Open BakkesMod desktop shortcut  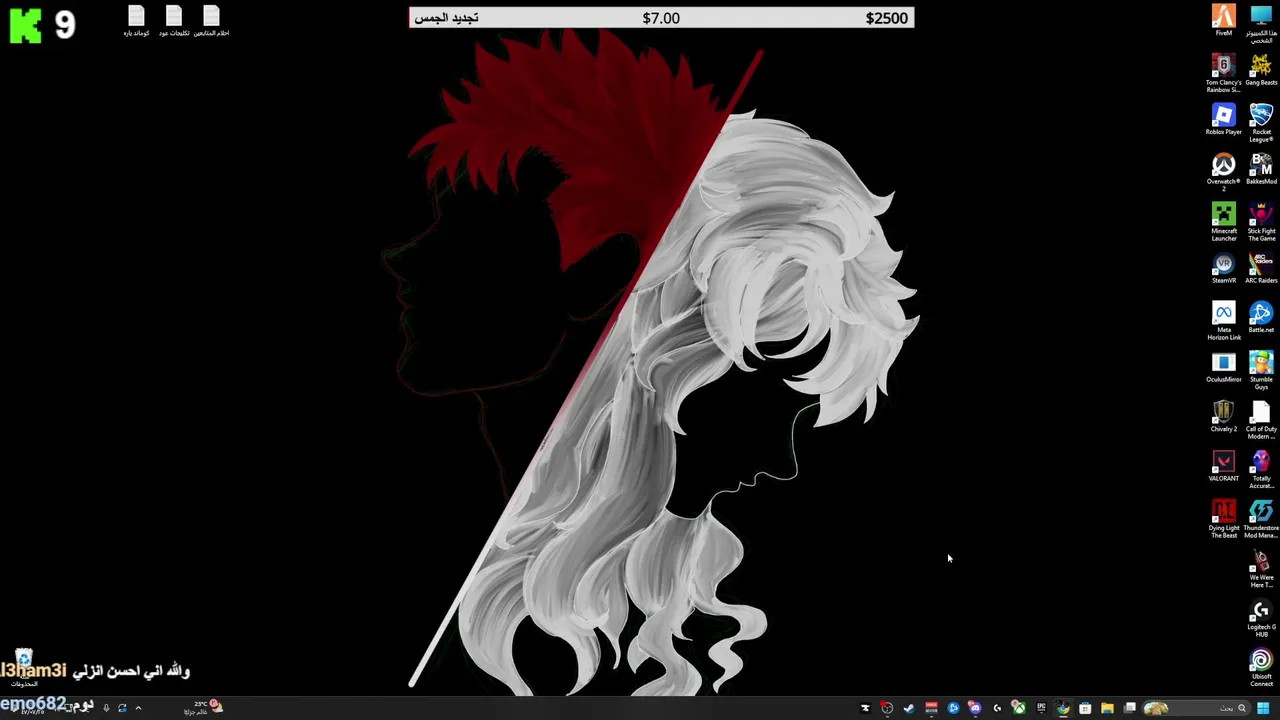(1261, 169)
